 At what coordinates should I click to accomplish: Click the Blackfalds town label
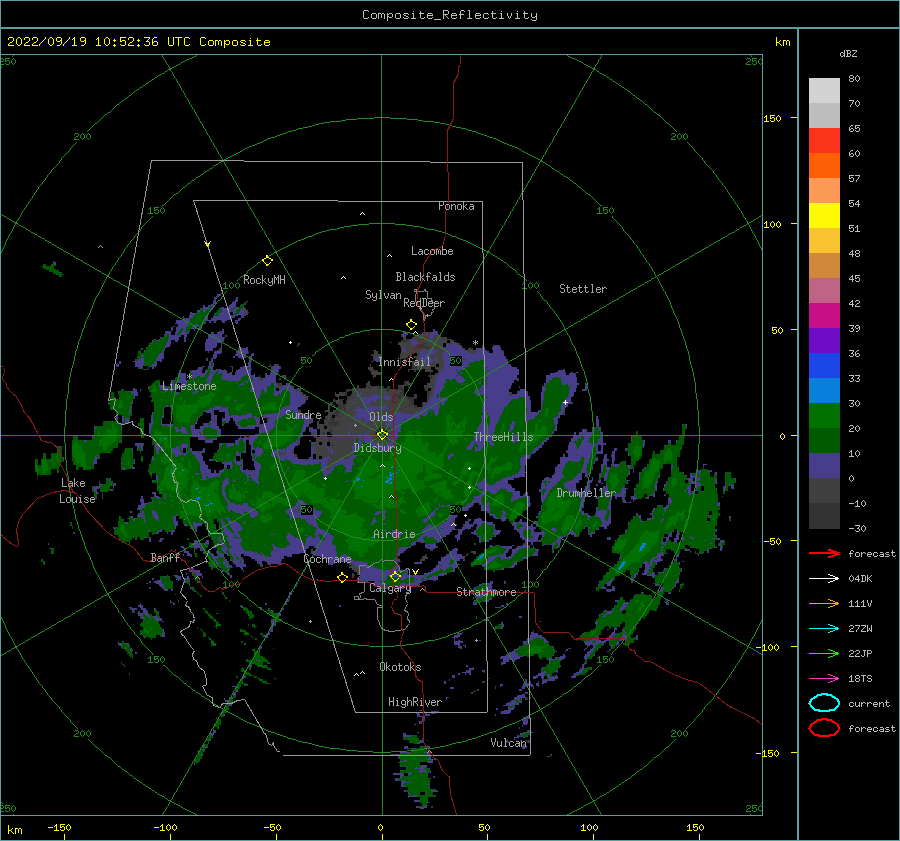point(425,277)
